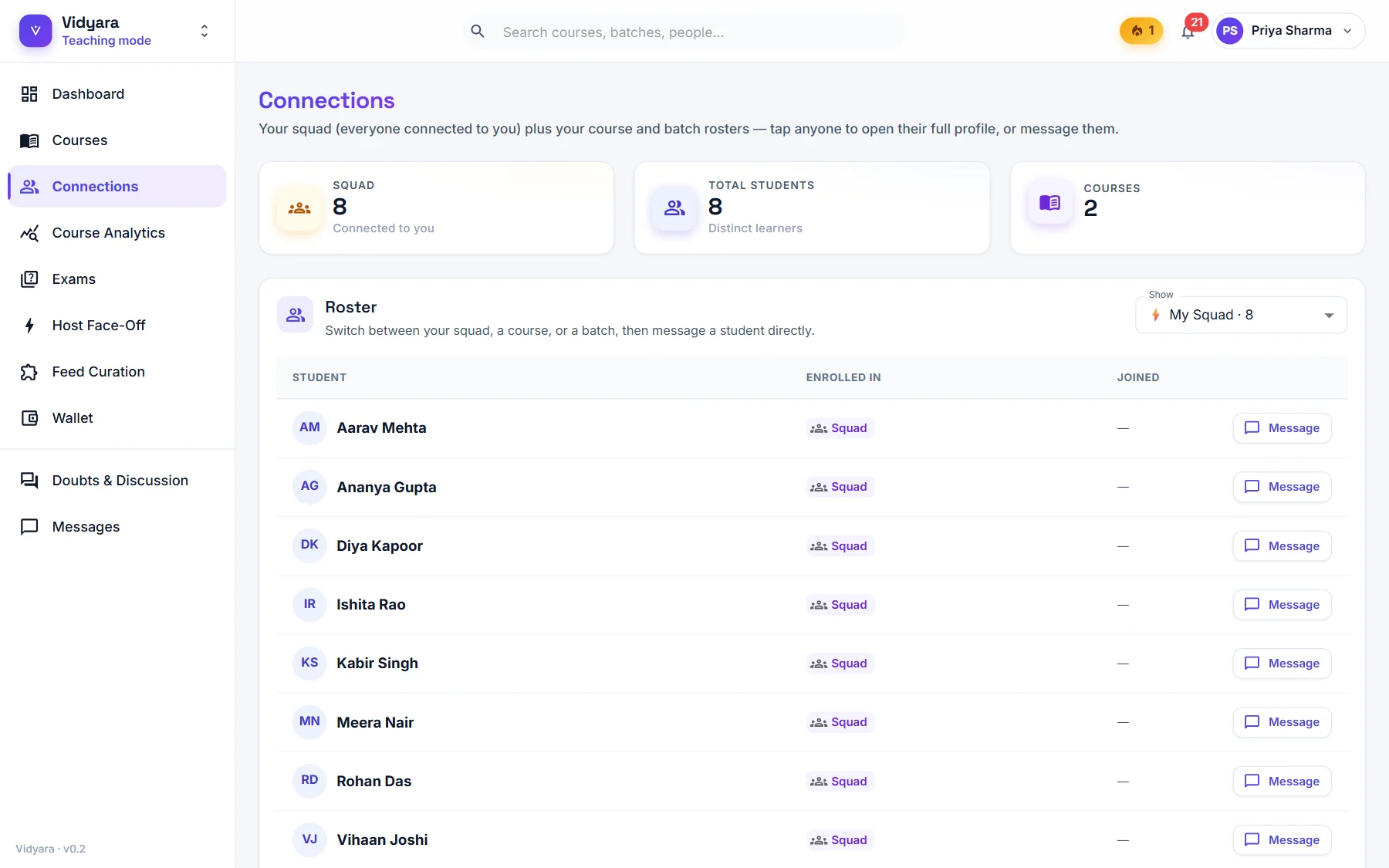Focus the search courses, batches, people field
This screenshot has width=1389, height=868.
point(685,32)
